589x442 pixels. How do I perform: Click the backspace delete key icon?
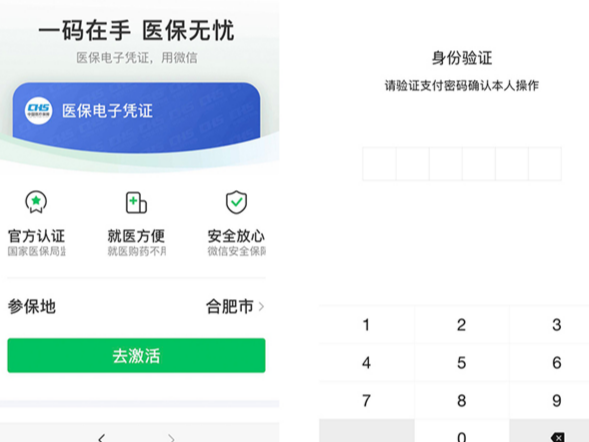point(557,437)
